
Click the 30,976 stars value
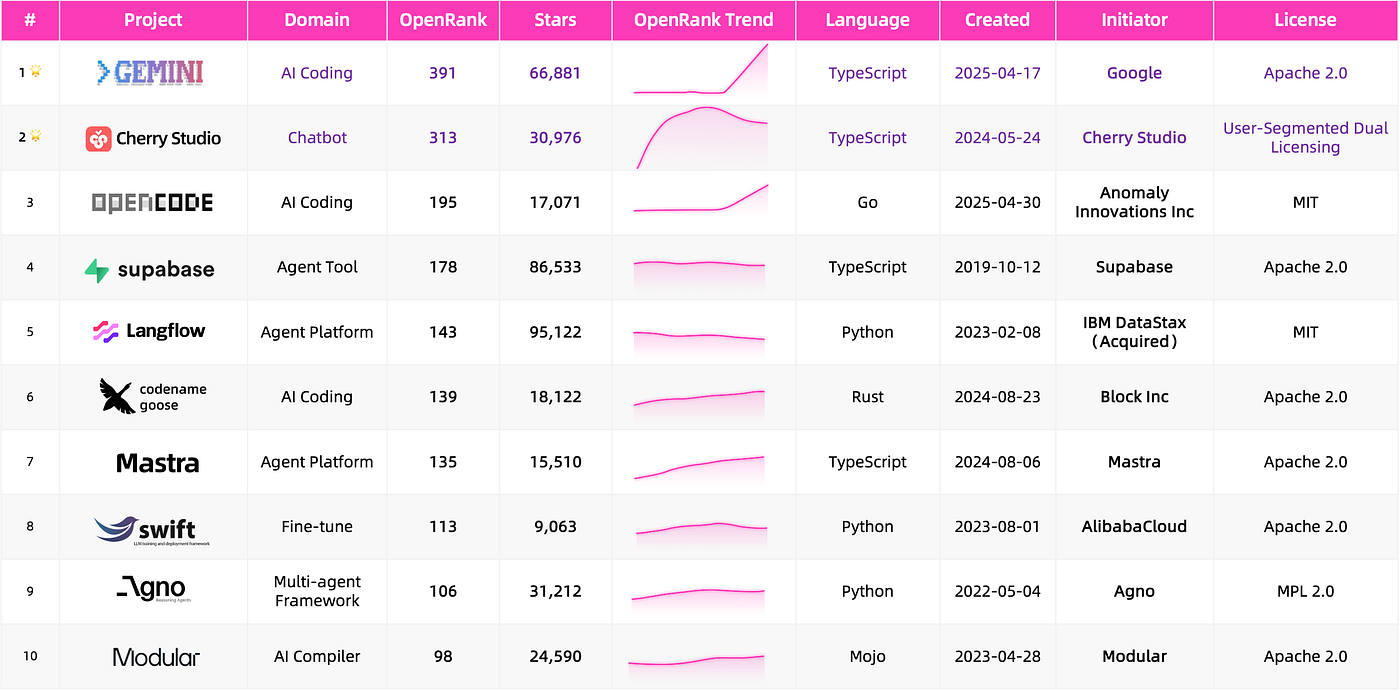(x=555, y=138)
